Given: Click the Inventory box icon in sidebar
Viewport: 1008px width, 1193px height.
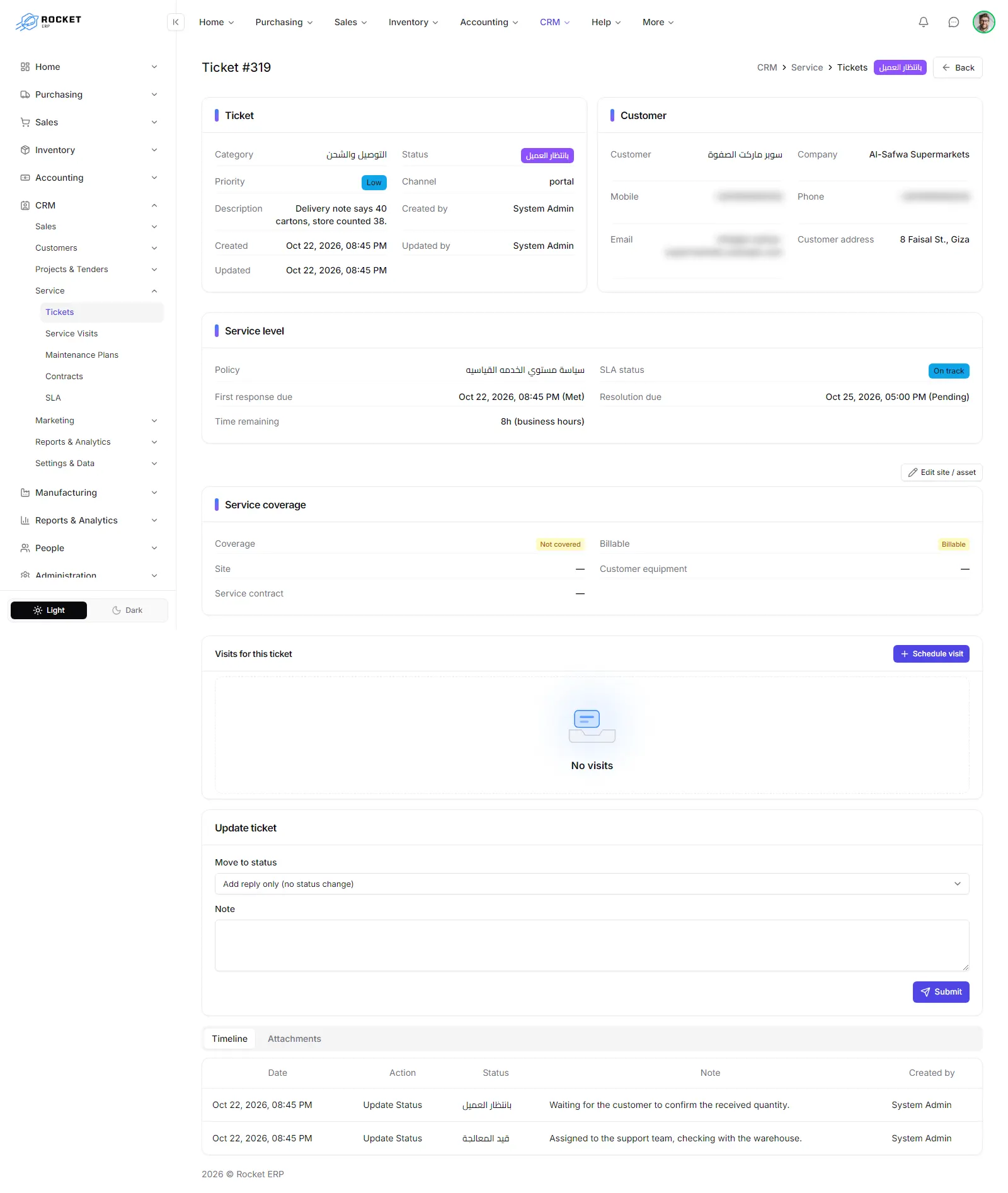Looking at the screenshot, I should (x=25, y=150).
